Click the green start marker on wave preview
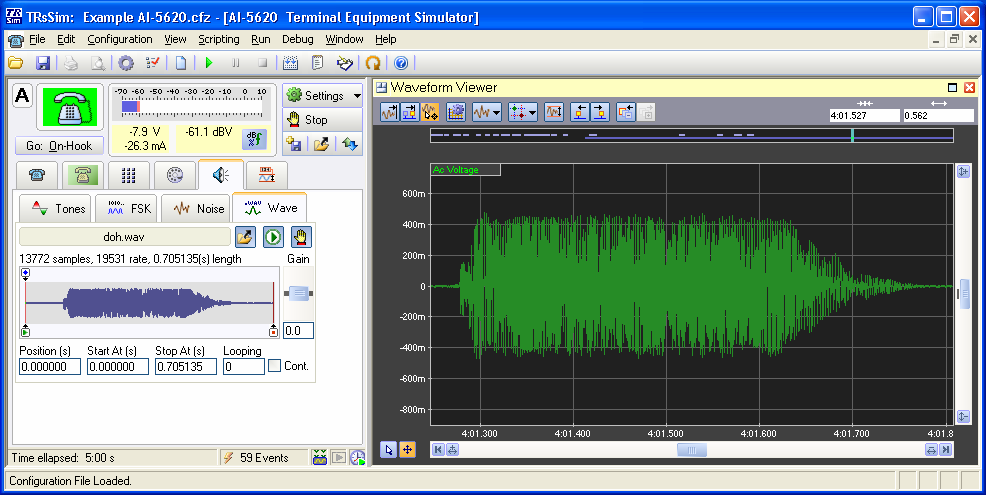This screenshot has width=986, height=495. tap(25, 331)
